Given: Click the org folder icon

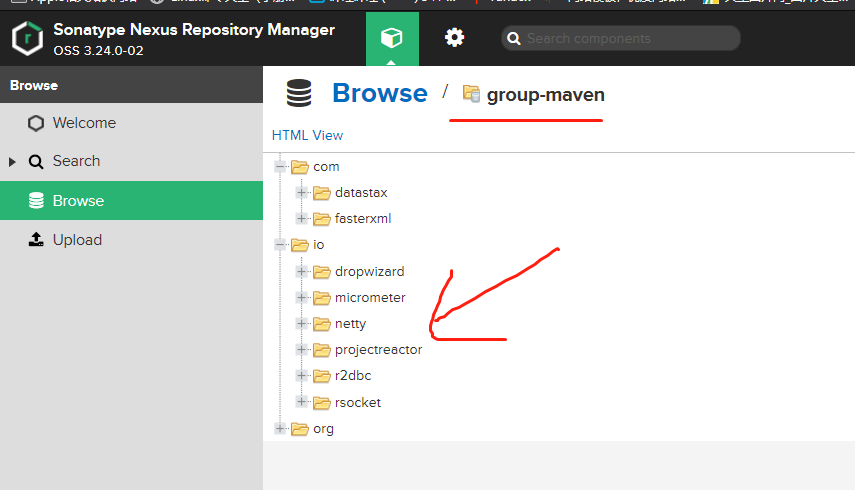Looking at the screenshot, I should tap(300, 429).
